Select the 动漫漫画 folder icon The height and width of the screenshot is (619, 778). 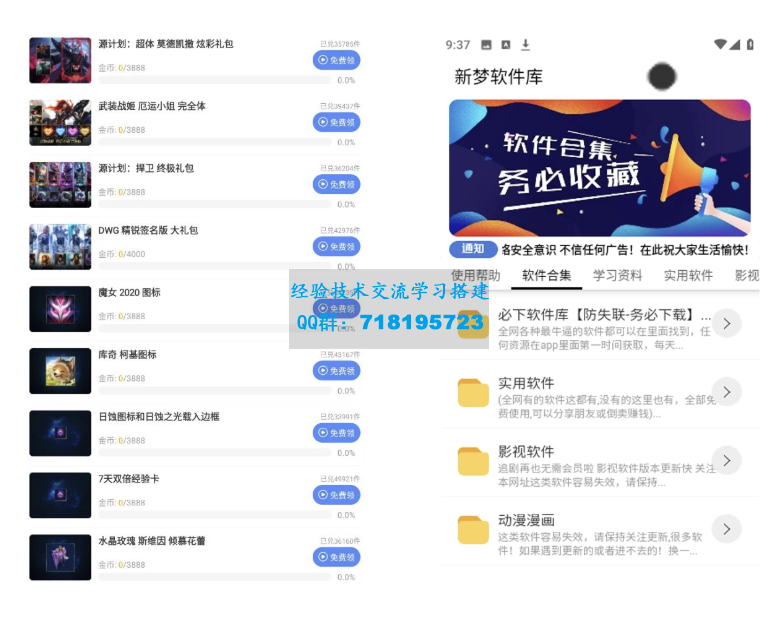click(x=473, y=529)
